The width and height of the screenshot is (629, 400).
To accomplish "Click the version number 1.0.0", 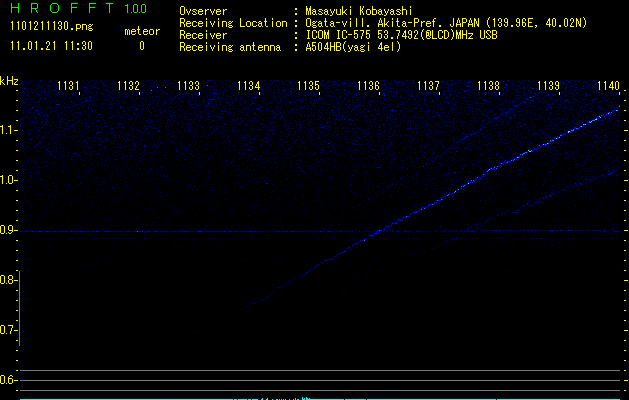I will 136,8.
